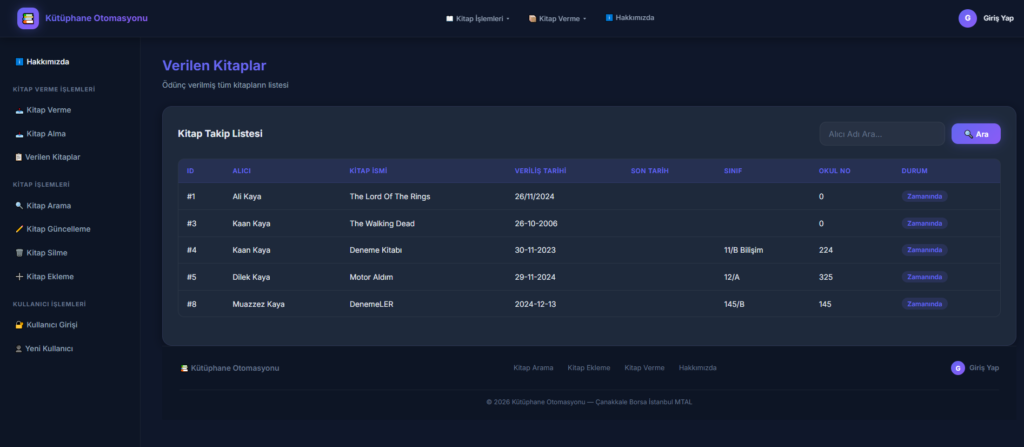Open Kullanıcı Girişi lock item in sidebar
Viewport: 1024px width, 447px height.
tap(52, 325)
